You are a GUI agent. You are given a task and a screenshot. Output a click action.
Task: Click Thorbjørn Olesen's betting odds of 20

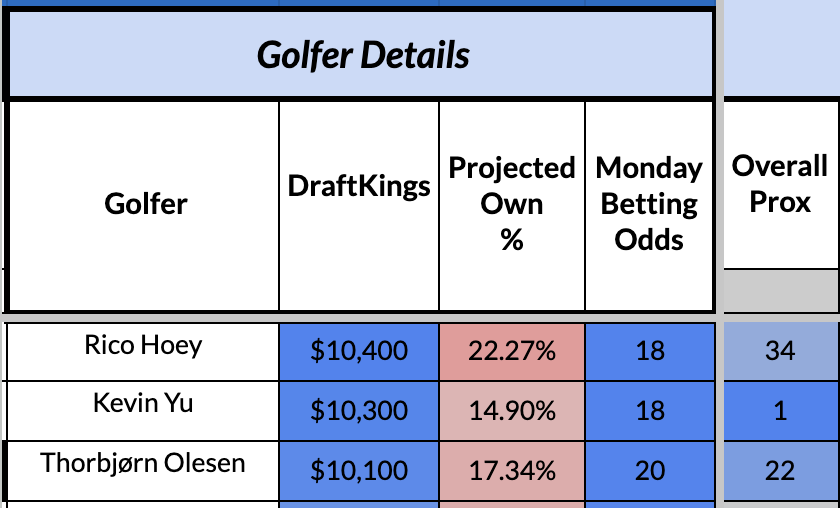[x=649, y=470]
